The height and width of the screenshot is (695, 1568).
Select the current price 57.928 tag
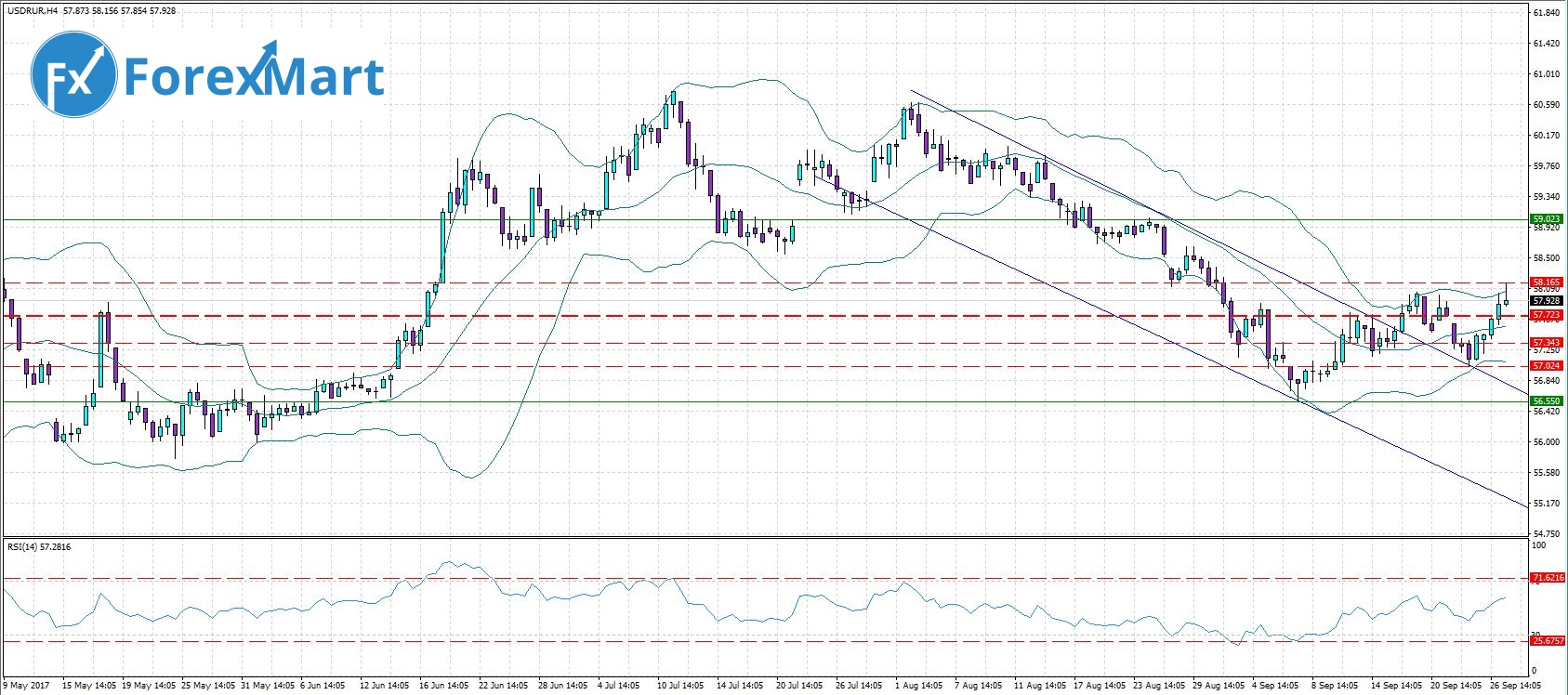(1547, 301)
